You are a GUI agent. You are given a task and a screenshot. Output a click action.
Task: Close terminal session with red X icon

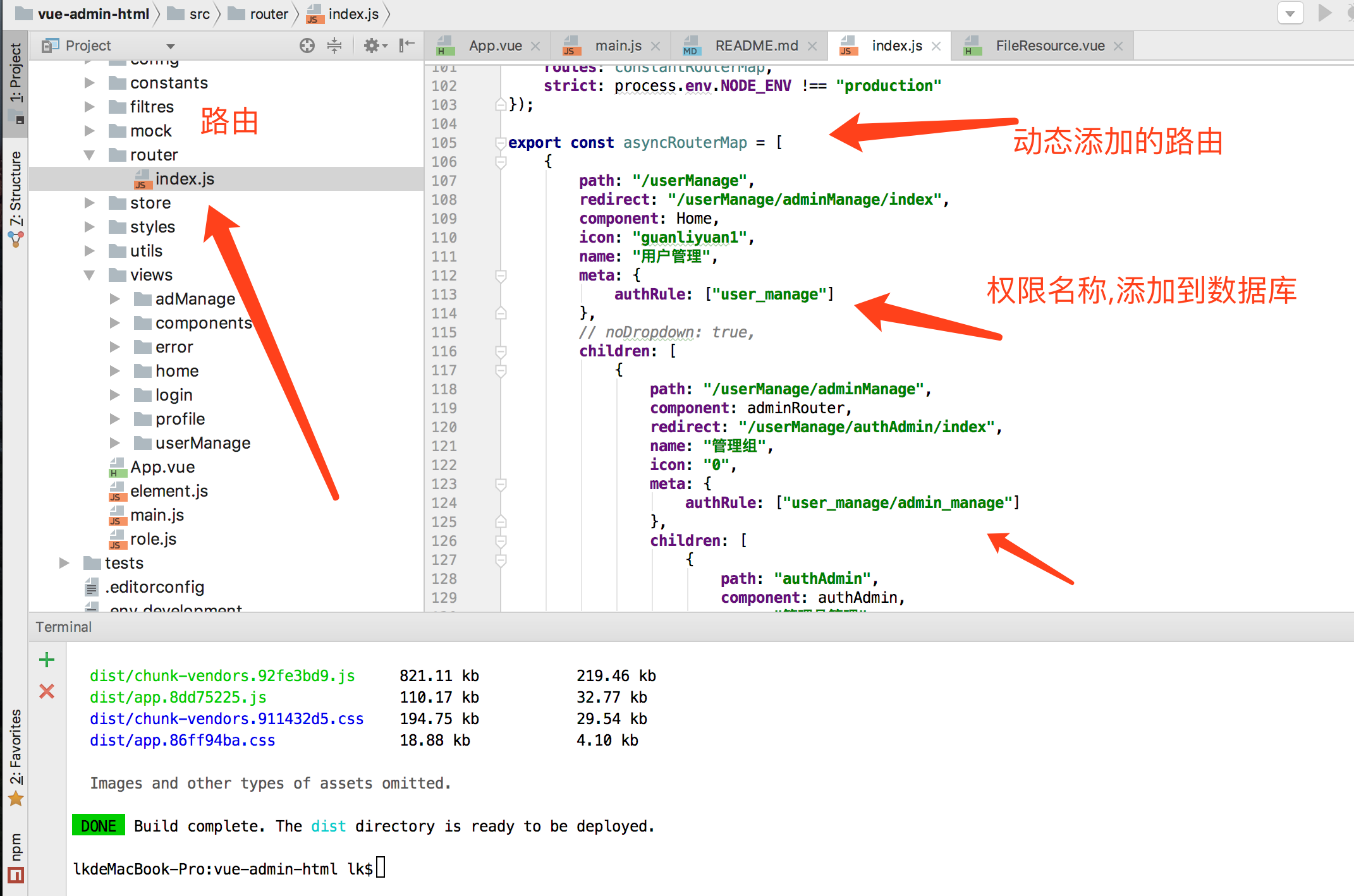pyautogui.click(x=47, y=691)
